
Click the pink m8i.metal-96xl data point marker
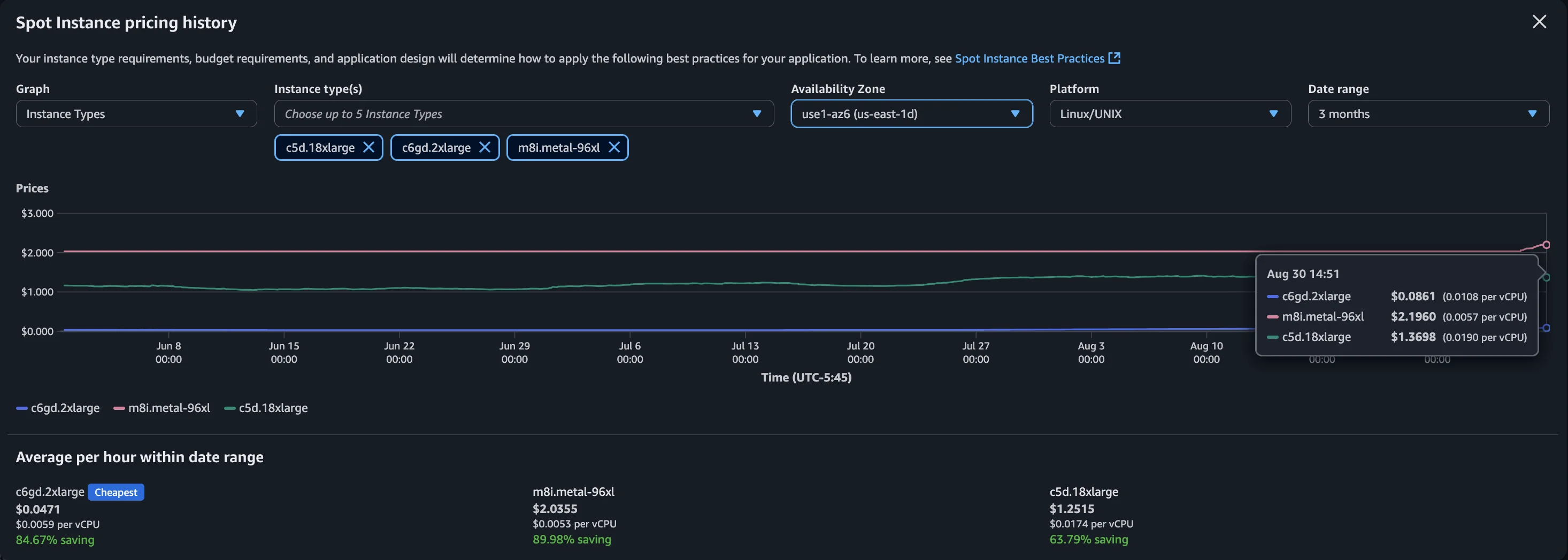tap(1546, 245)
